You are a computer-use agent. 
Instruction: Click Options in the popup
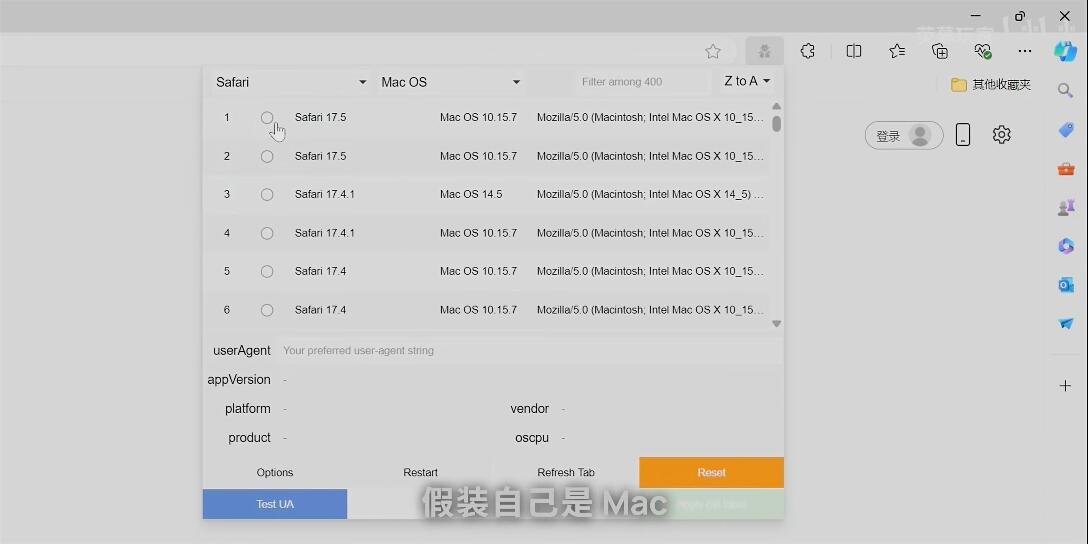coord(275,473)
